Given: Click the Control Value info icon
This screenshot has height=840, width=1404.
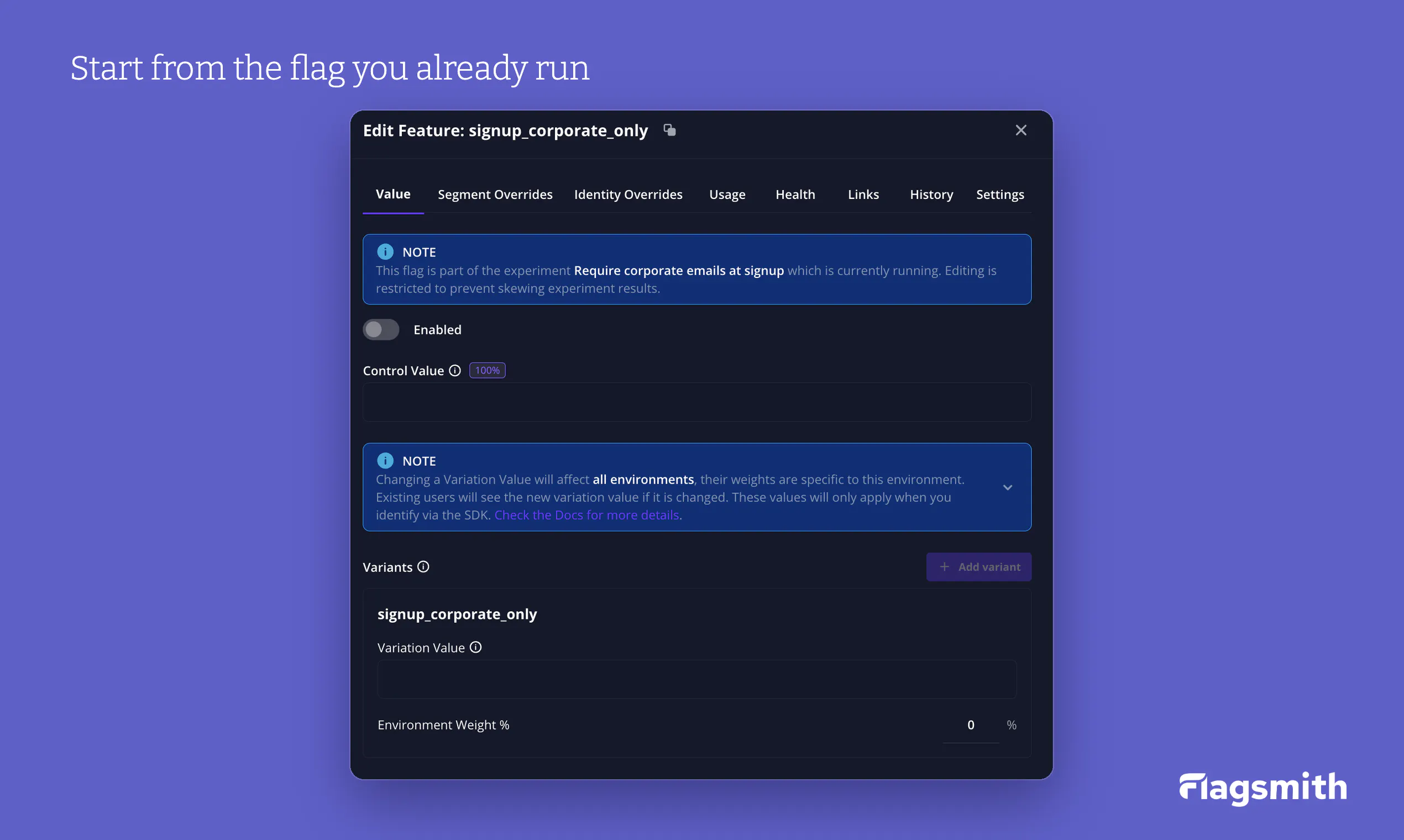Looking at the screenshot, I should click(x=454, y=370).
